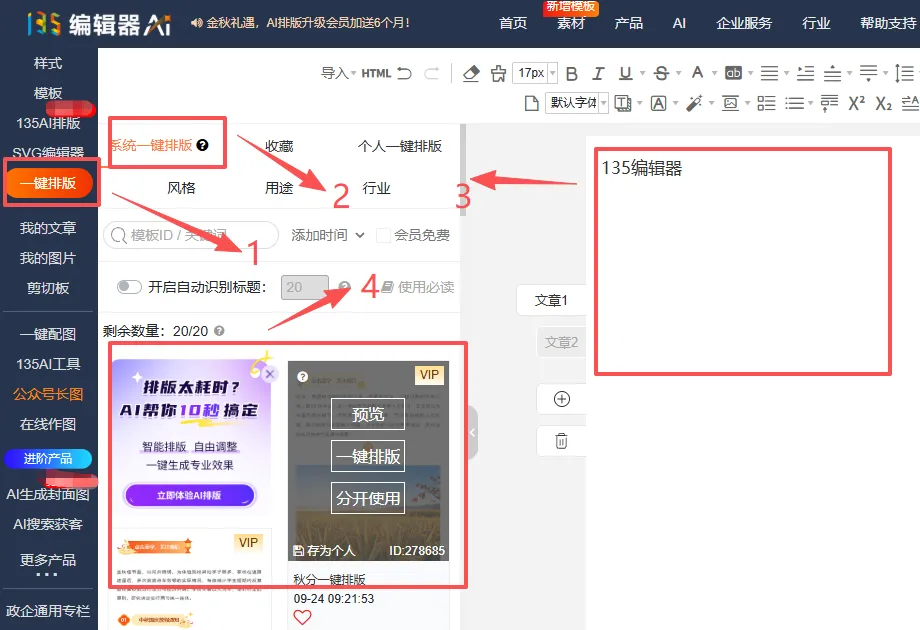The height and width of the screenshot is (630, 920).
Task: Click the help icon beside 剩余数量
Action: [x=219, y=331]
